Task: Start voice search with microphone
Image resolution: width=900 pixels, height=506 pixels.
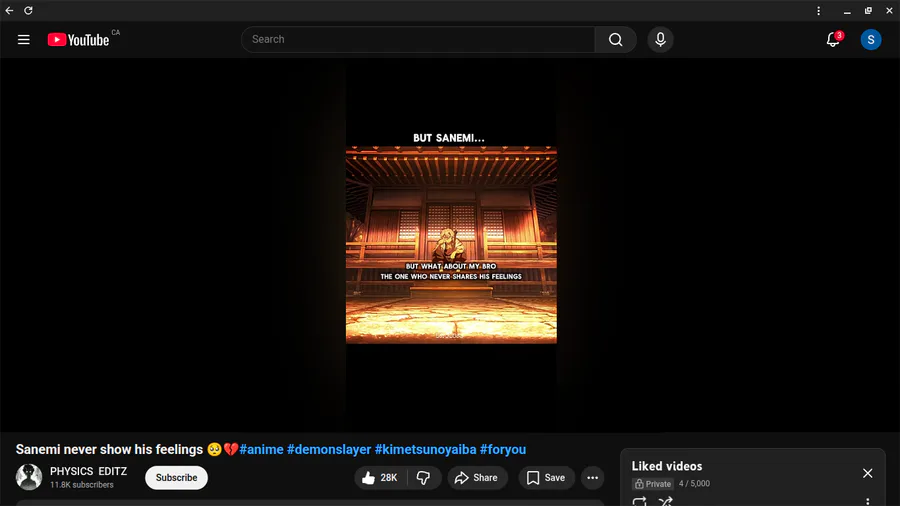Action: [661, 40]
